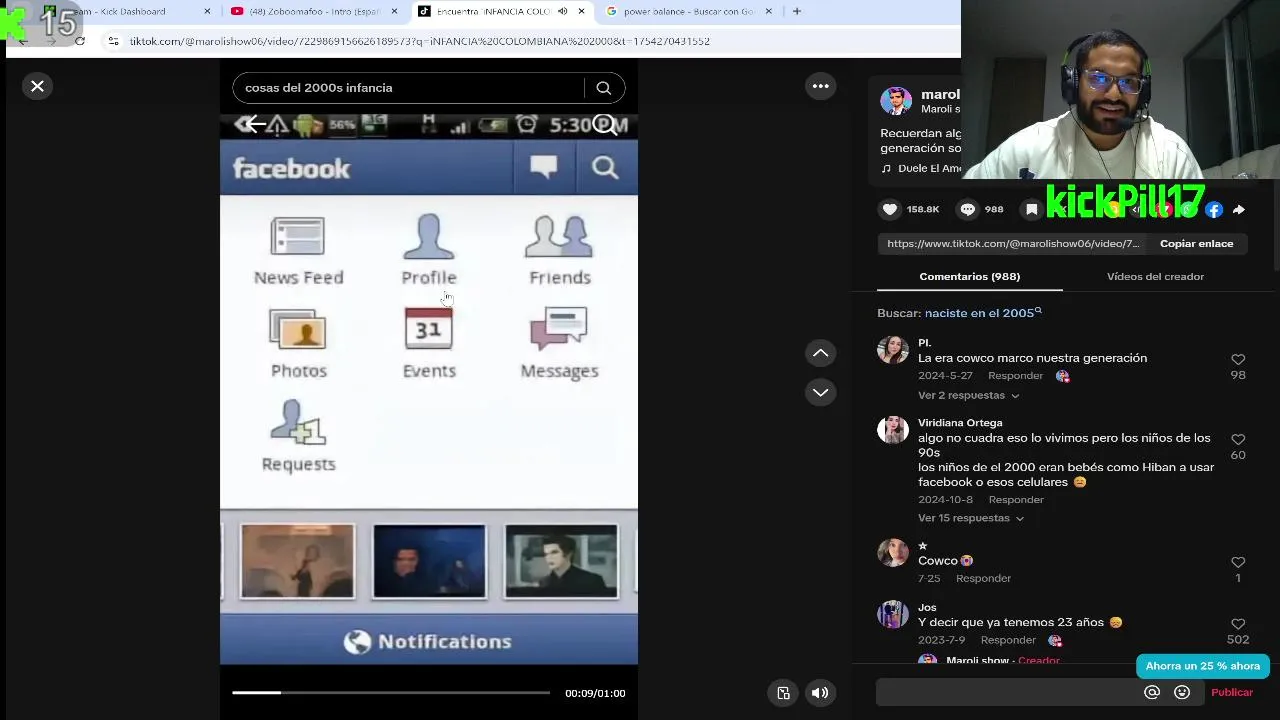
Task: Close the Kick Dashboard tab
Action: click(208, 11)
